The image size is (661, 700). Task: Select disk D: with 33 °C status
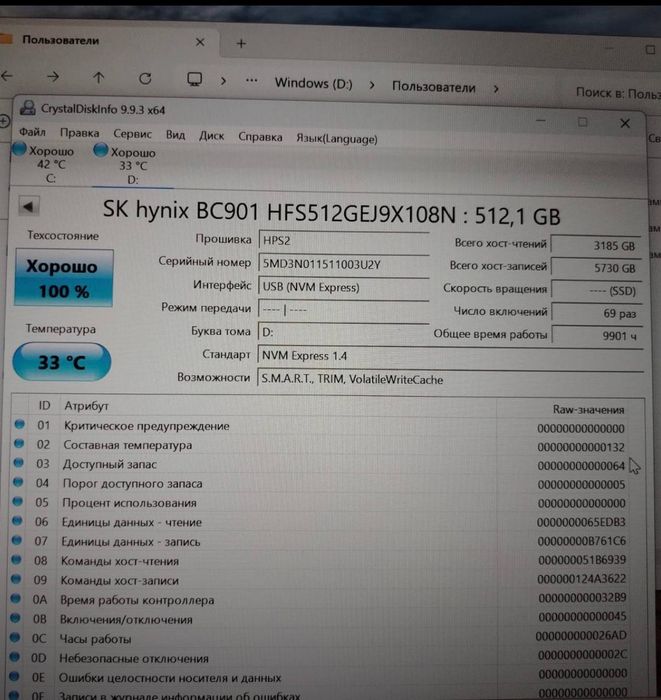pyautogui.click(x=126, y=165)
